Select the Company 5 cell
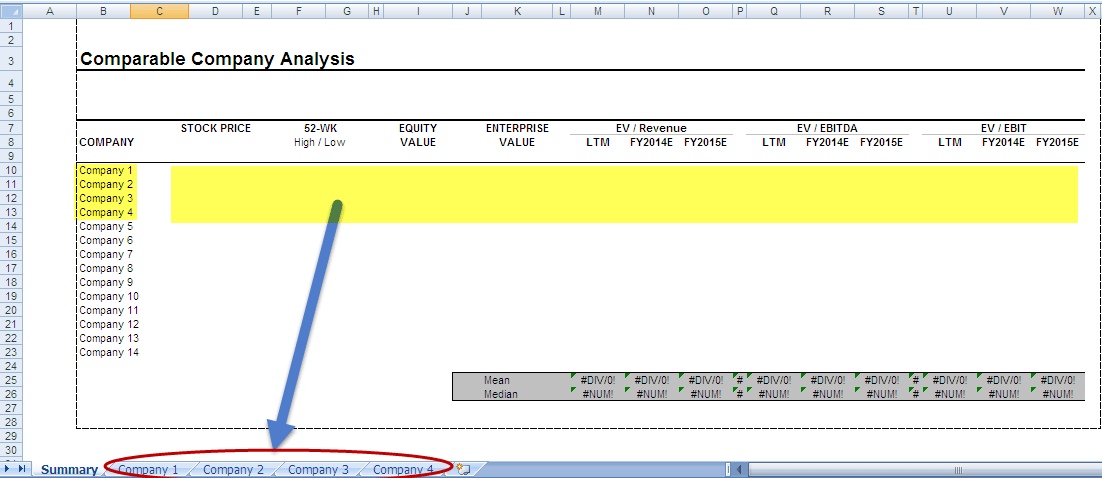This screenshot has height=478, width=1102. 107,226
